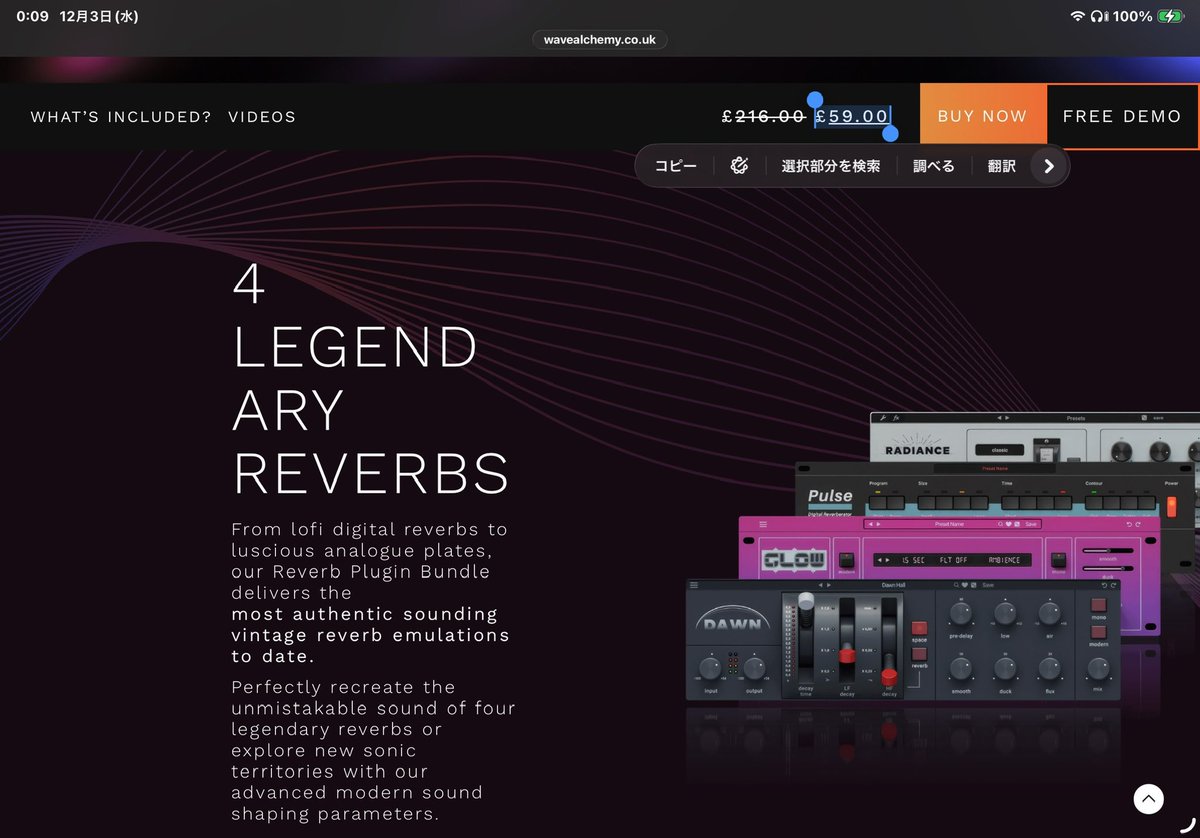
Task: Open the Radiance Presets bar
Action: [1075, 418]
